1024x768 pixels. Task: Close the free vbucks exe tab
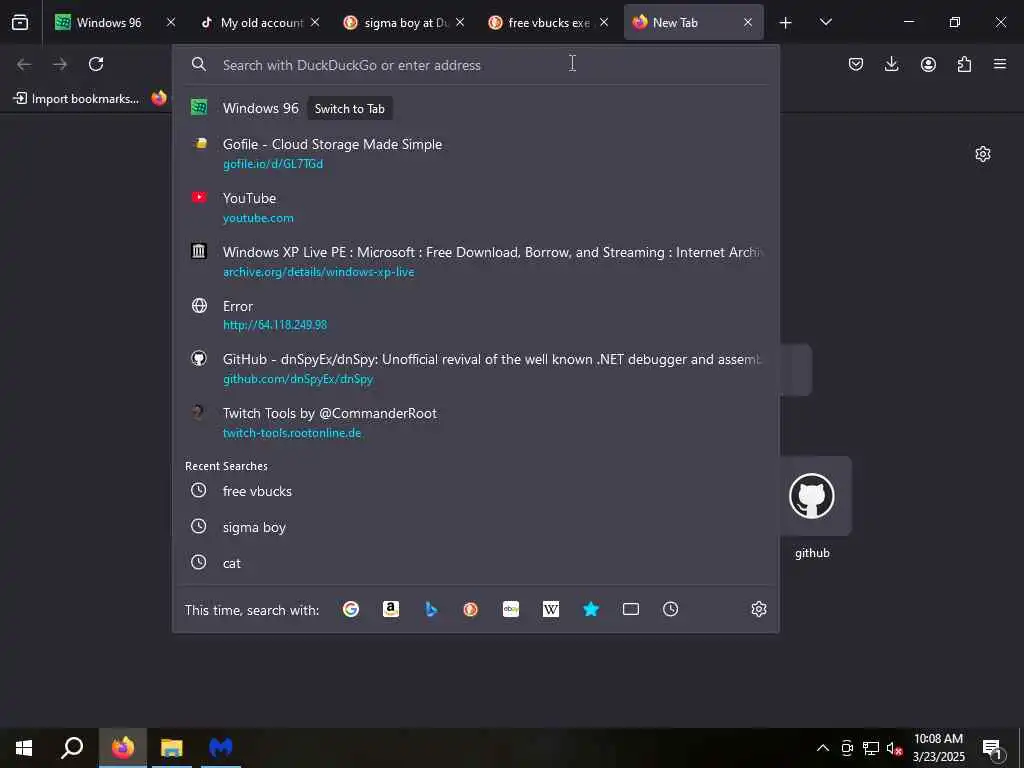click(x=604, y=22)
